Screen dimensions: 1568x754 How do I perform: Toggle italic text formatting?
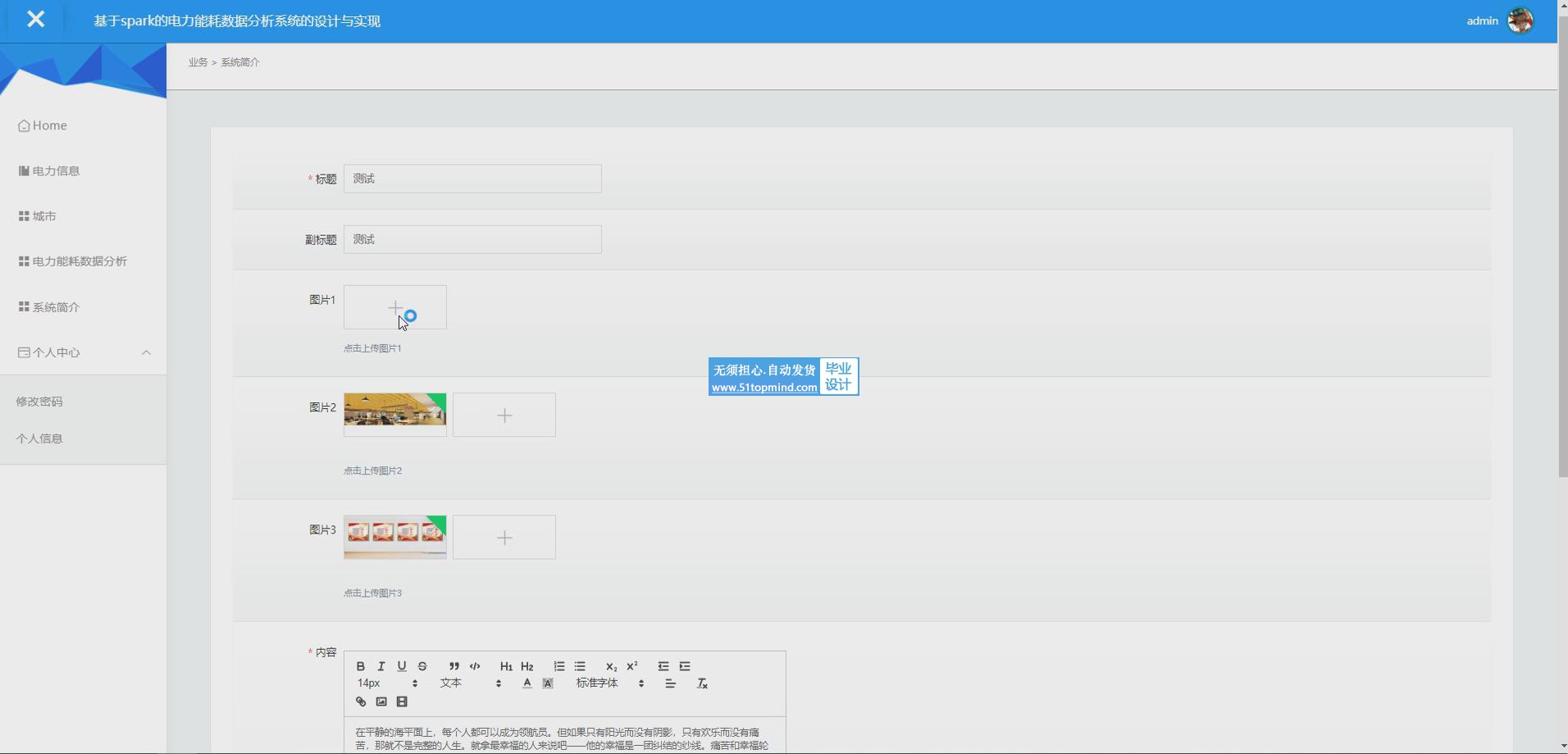(381, 666)
